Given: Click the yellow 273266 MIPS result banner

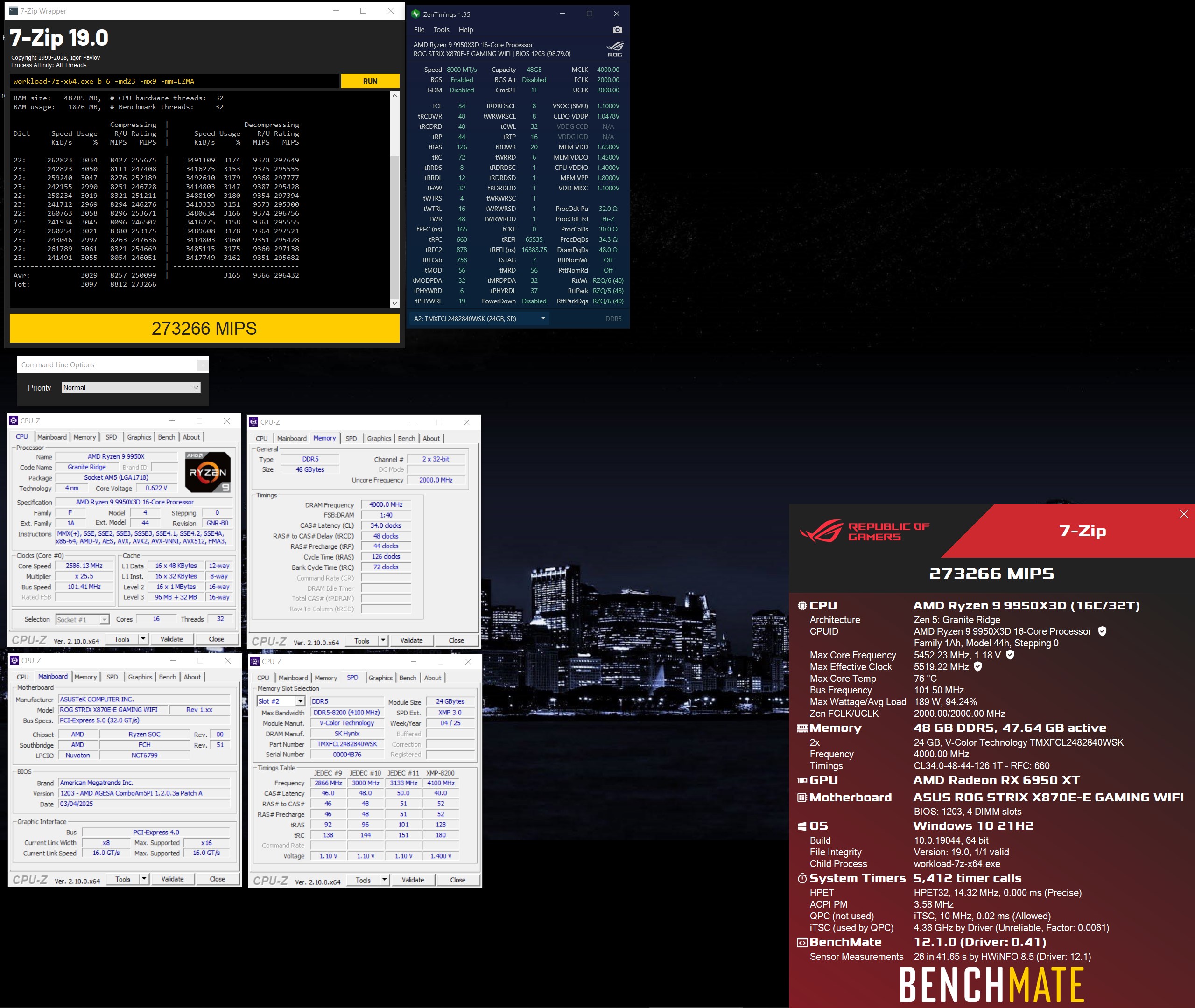Looking at the screenshot, I should click(204, 329).
